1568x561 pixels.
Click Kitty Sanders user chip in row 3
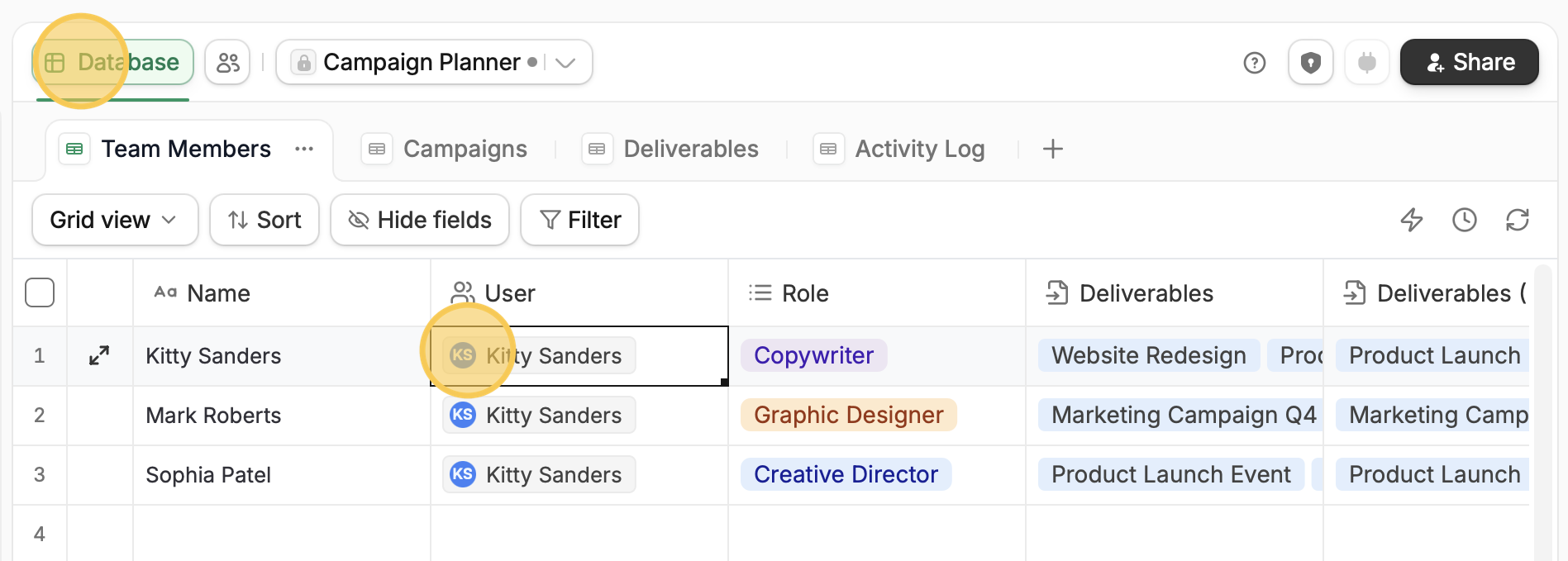(x=539, y=474)
